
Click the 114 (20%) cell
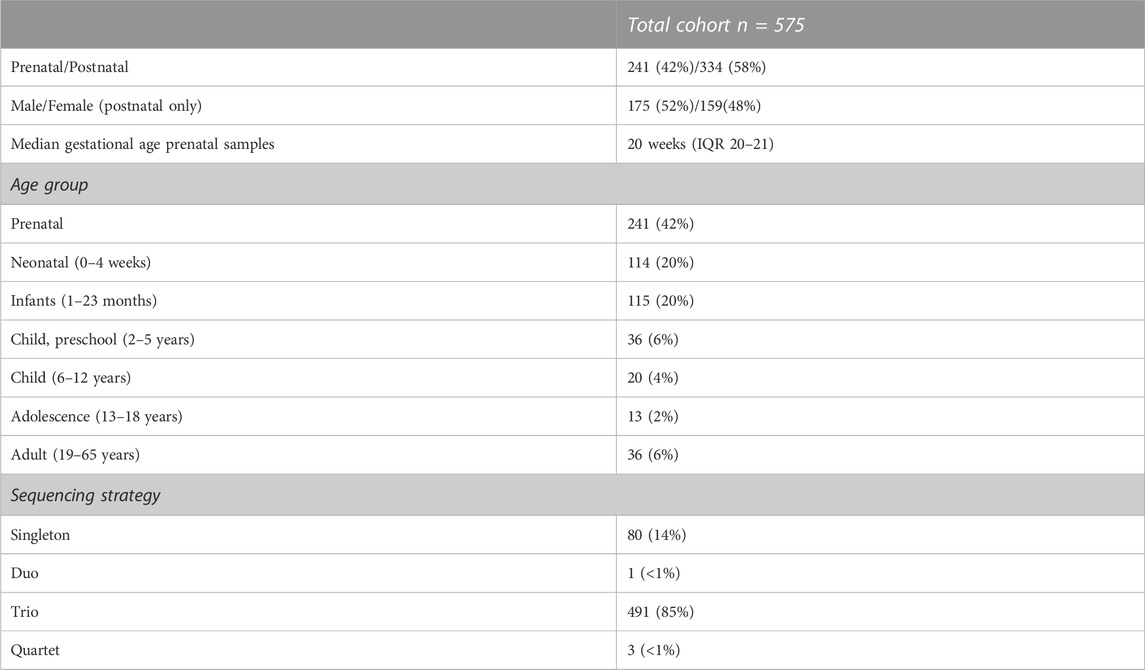coord(660,262)
